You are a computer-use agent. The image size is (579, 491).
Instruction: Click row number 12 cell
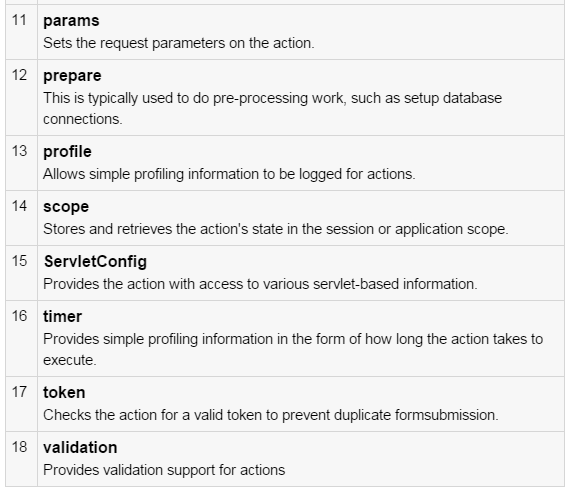point(21,98)
